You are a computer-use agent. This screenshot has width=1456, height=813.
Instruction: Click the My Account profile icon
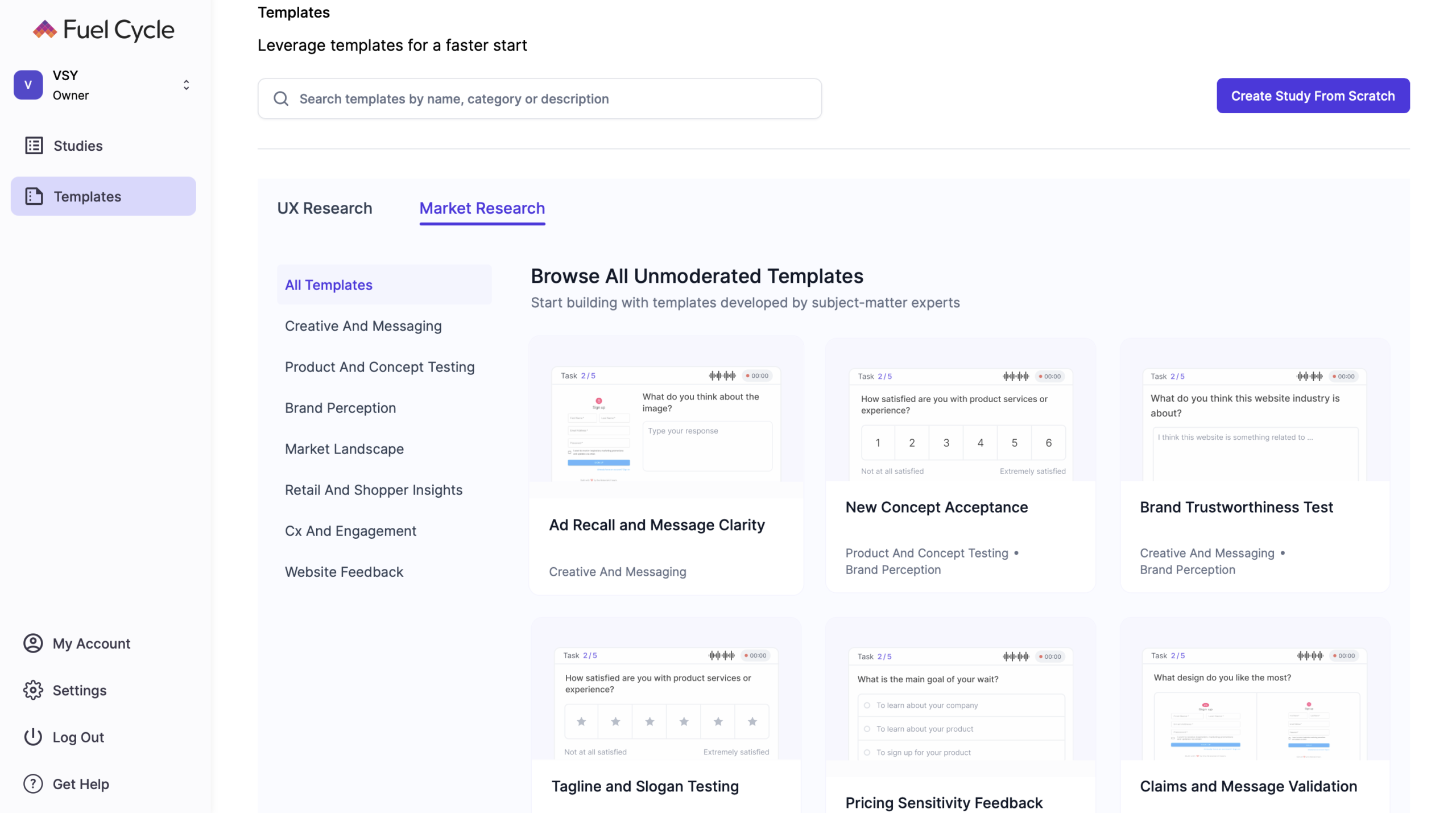pos(33,643)
